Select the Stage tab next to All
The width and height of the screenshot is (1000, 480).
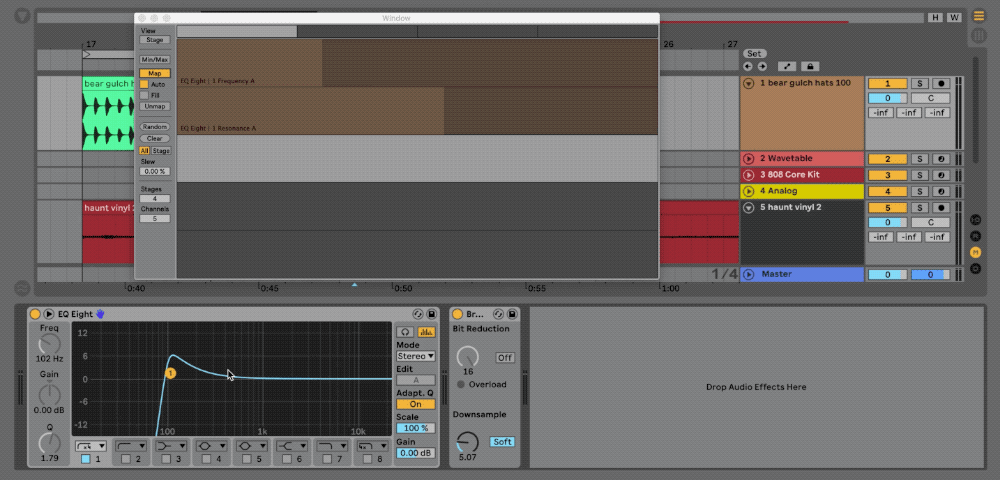tap(161, 151)
